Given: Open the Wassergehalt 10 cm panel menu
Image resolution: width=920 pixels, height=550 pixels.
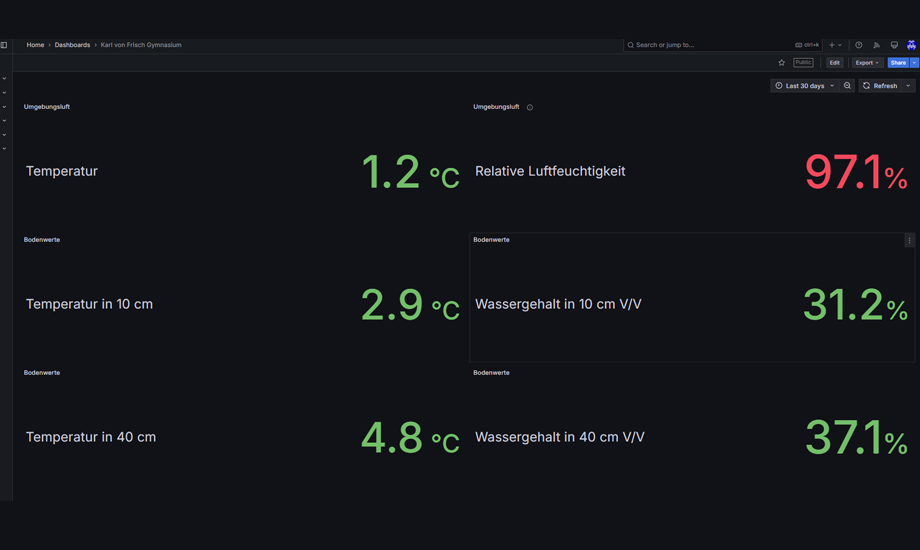Looking at the screenshot, I should 909,240.
